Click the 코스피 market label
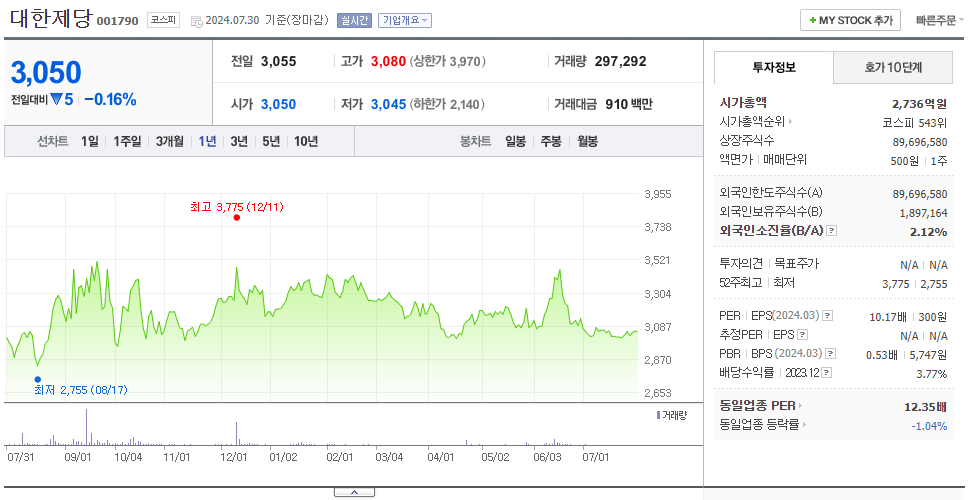Viewport: 968px width, 500px height. (x=163, y=20)
